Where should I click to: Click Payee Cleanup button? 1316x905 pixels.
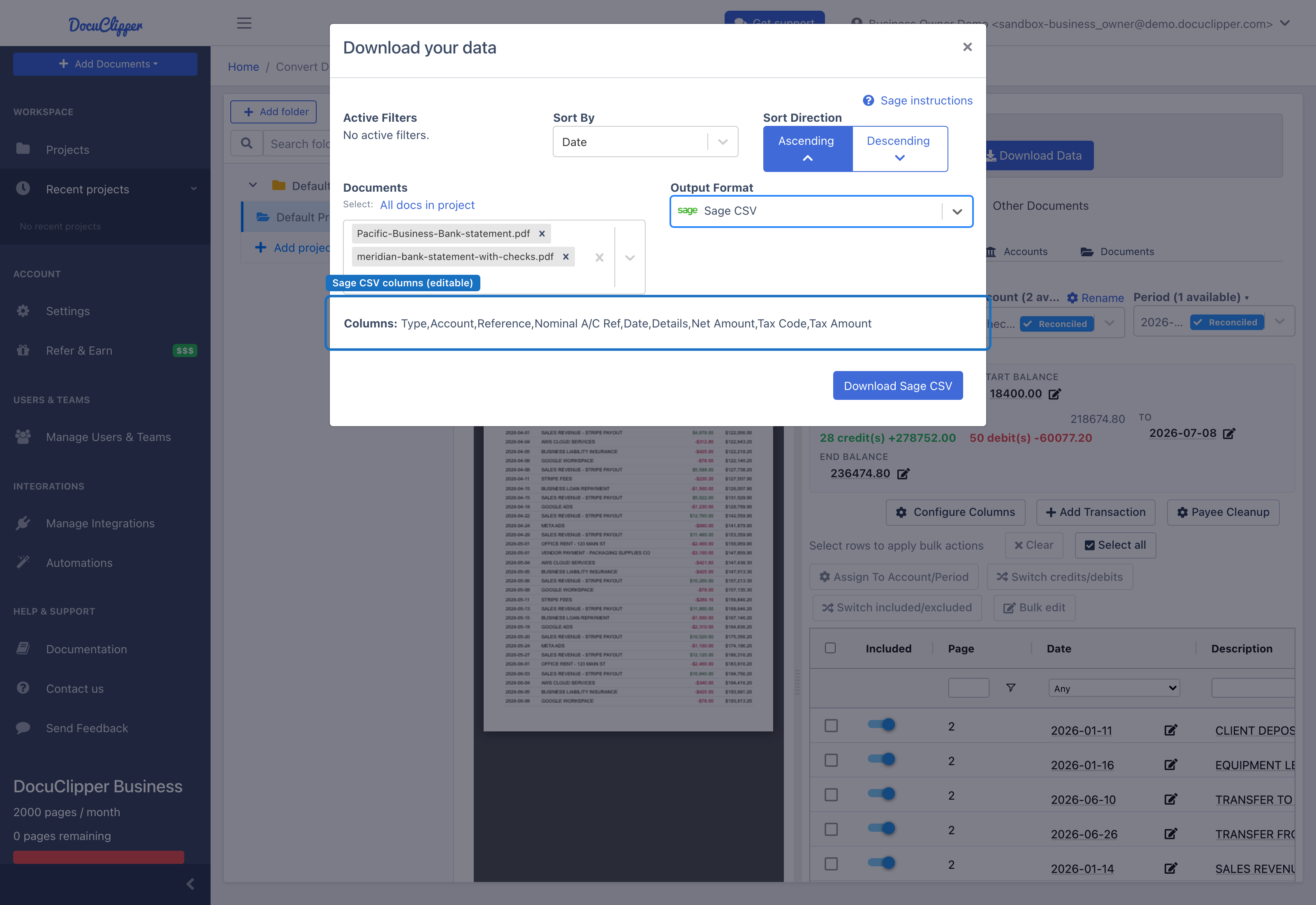1223,512
